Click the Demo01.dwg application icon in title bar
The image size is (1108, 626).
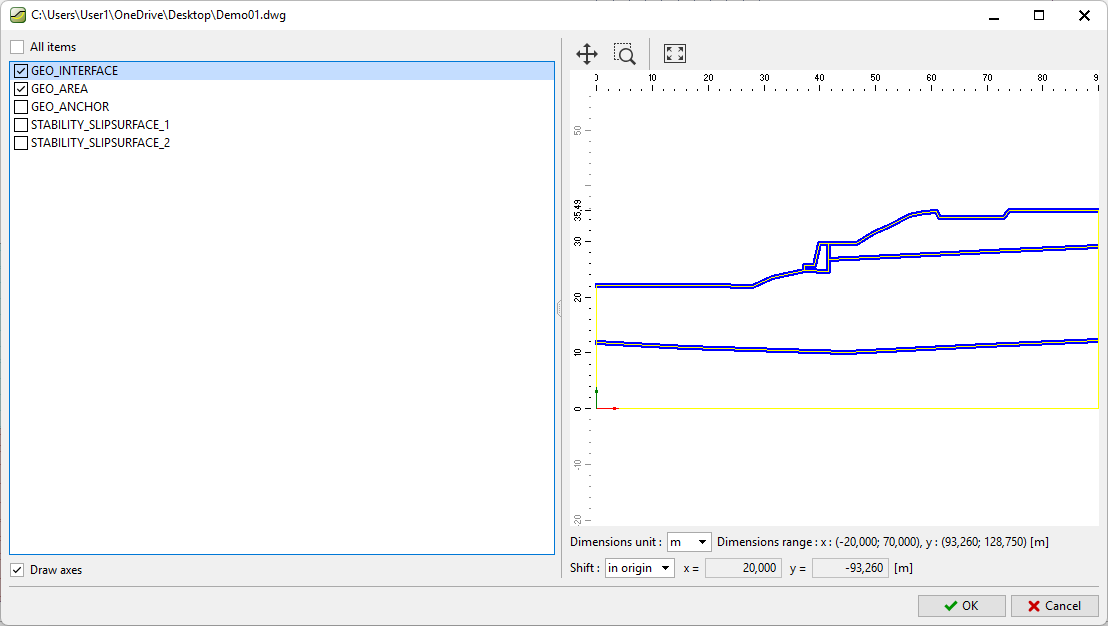pyautogui.click(x=17, y=16)
